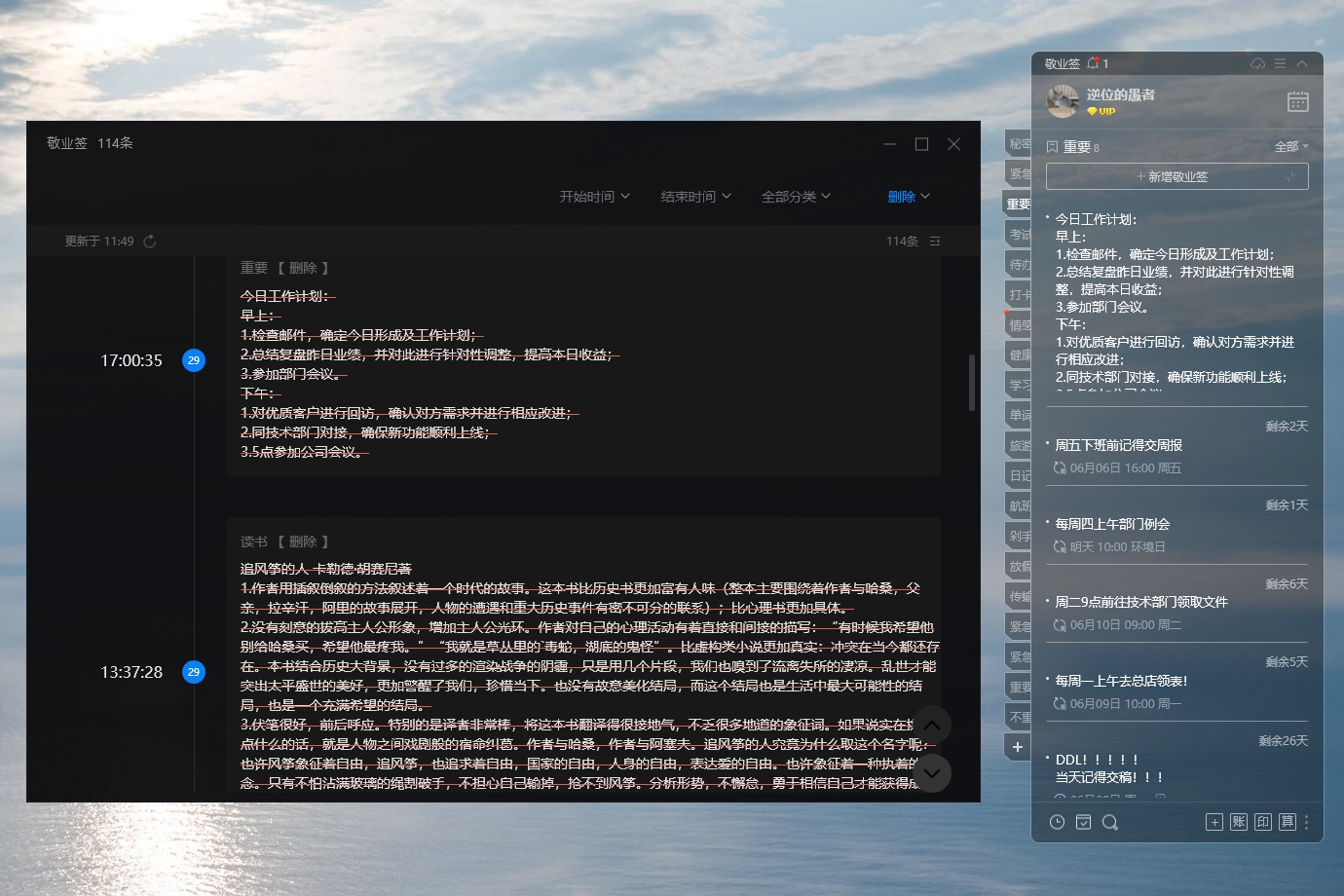Open the 结束时间 dropdown
Image resolution: width=1344 pixels, height=896 pixels.
[695, 197]
